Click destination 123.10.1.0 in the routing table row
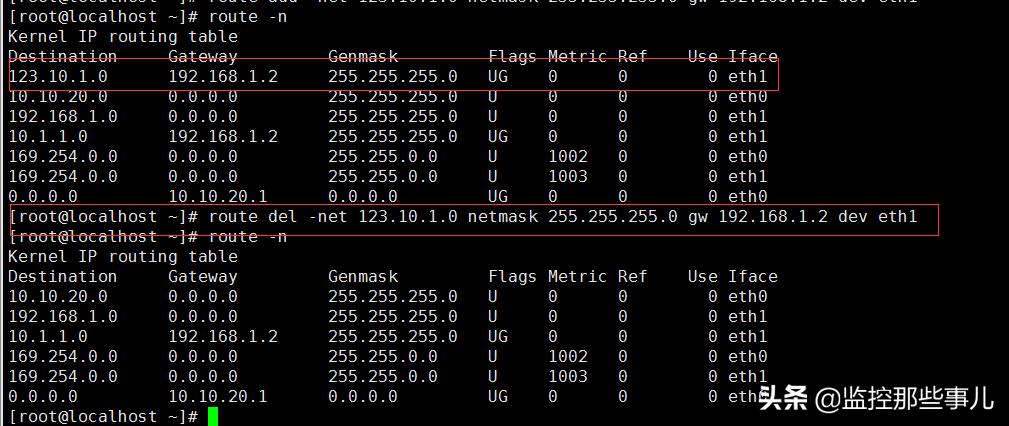Viewport: 1009px width, 426px height. pyautogui.click(x=58, y=77)
